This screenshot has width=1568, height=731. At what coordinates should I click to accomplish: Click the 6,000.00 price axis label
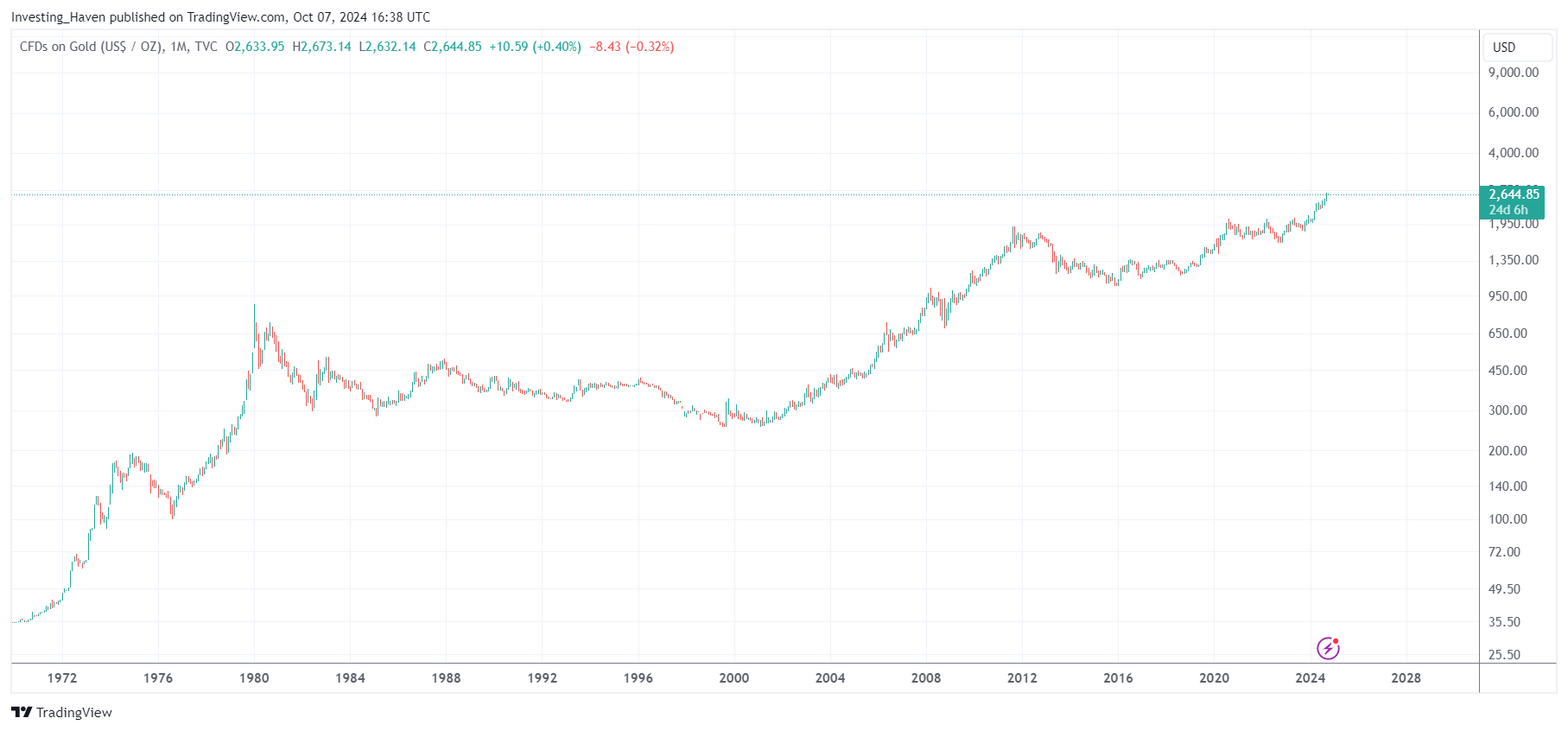point(1514,112)
